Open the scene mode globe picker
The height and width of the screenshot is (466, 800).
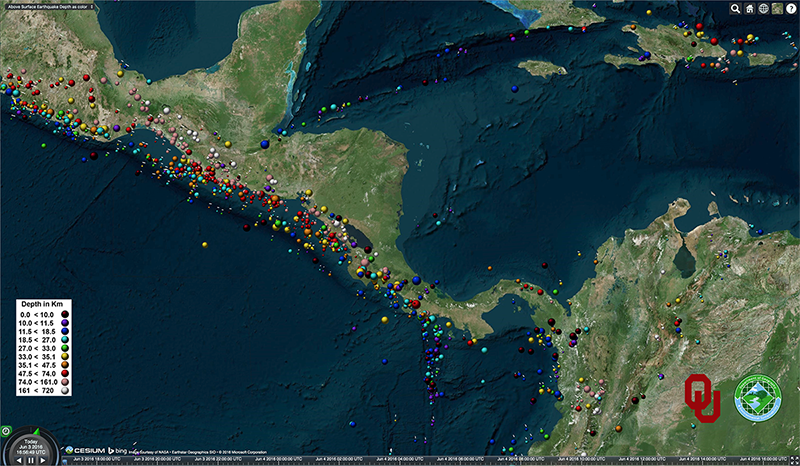(763, 9)
